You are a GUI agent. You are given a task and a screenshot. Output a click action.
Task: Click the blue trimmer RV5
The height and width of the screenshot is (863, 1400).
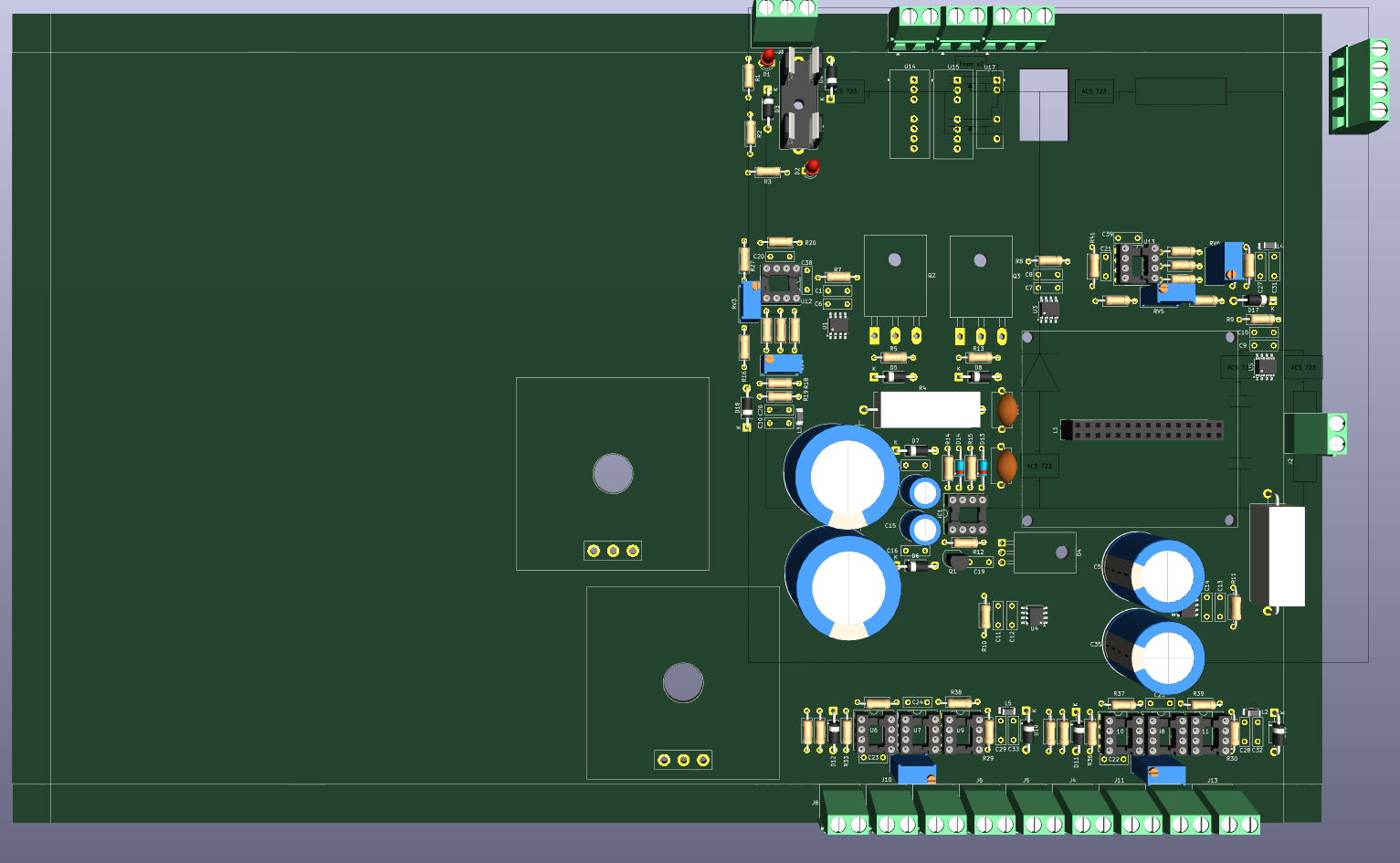tap(1167, 293)
